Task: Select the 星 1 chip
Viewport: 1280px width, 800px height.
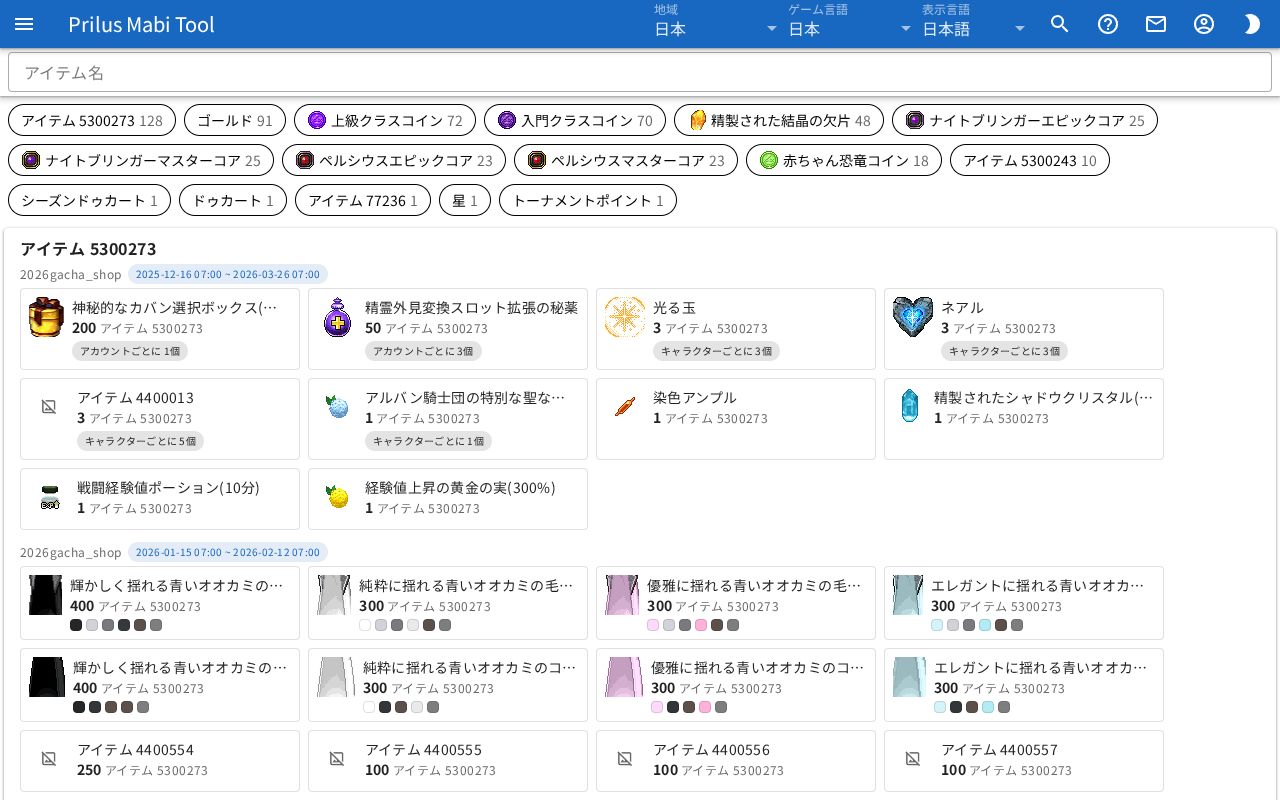Action: (x=465, y=200)
